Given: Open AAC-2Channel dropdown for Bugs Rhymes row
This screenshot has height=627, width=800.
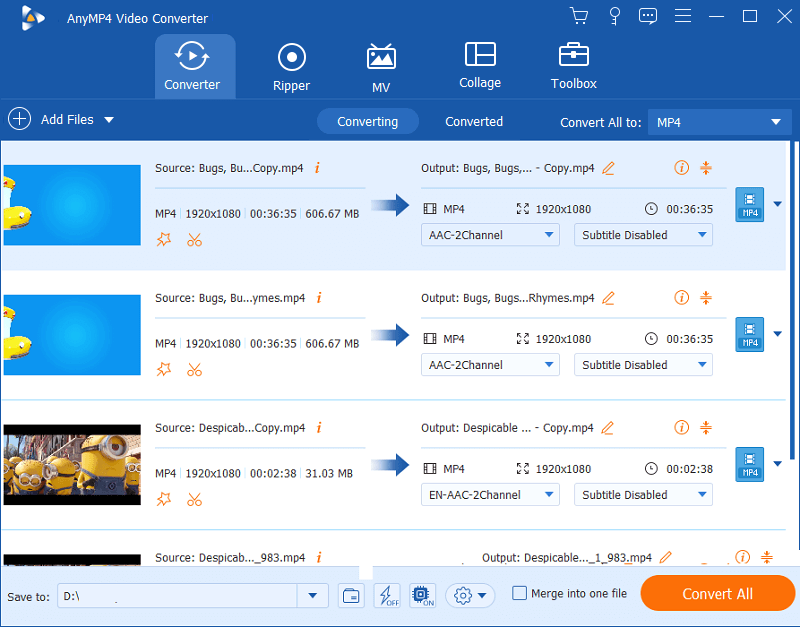Looking at the screenshot, I should pyautogui.click(x=490, y=365).
